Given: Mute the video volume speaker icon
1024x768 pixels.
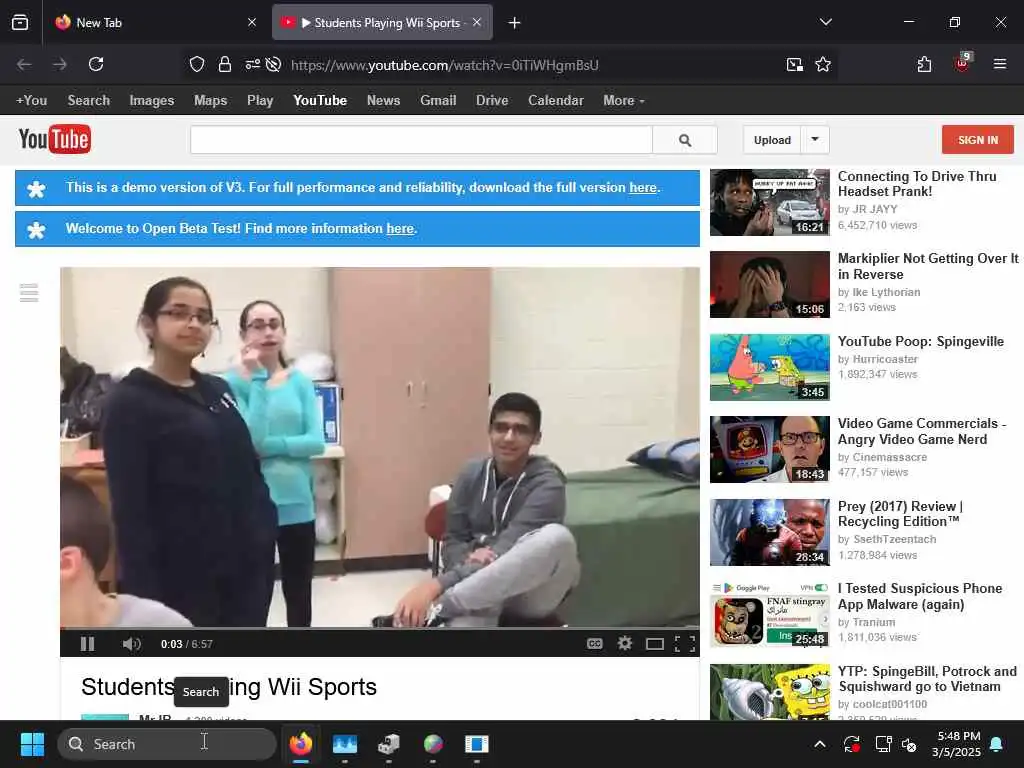Looking at the screenshot, I should [x=131, y=644].
